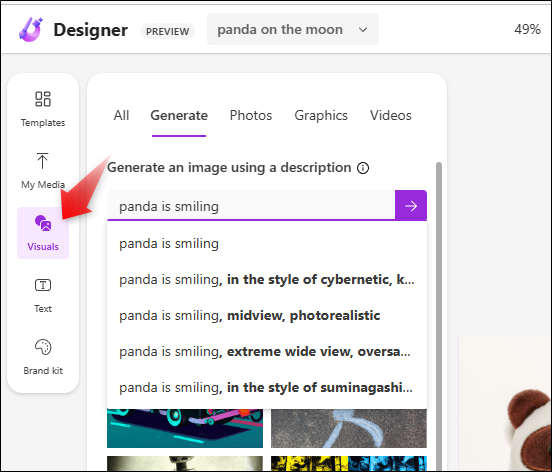Select the chalk drawing thumbnail
This screenshot has width=552, height=472.
[x=349, y=428]
